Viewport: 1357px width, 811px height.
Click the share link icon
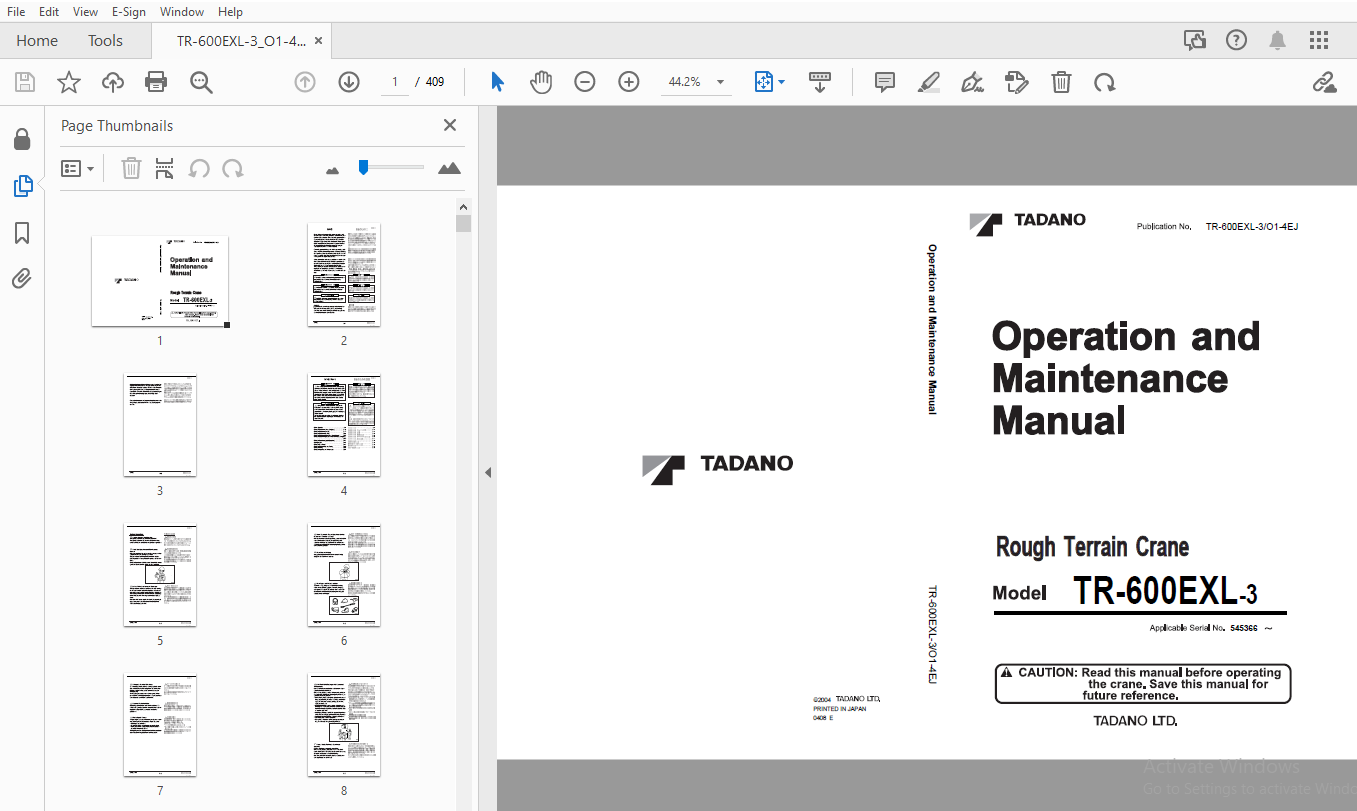1325,82
